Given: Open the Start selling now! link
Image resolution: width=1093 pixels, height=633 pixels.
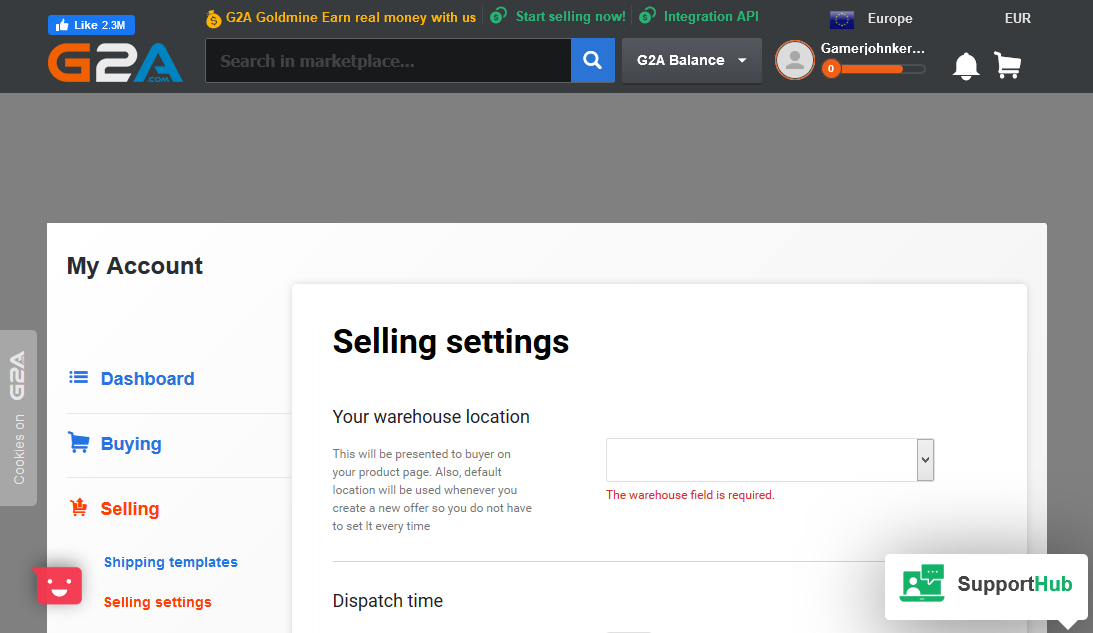Looking at the screenshot, I should (x=570, y=16).
